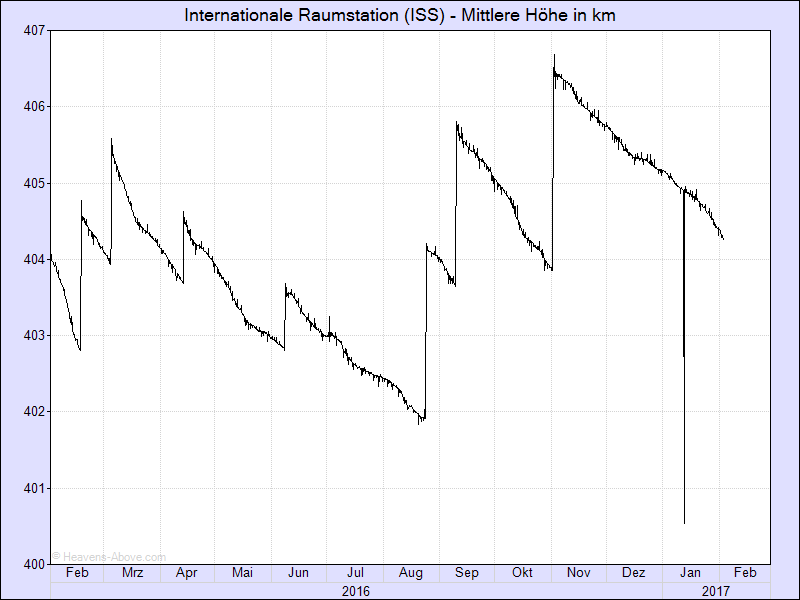Screen dimensions: 800x600
Task: Click the Nov month label
Action: tap(577, 574)
